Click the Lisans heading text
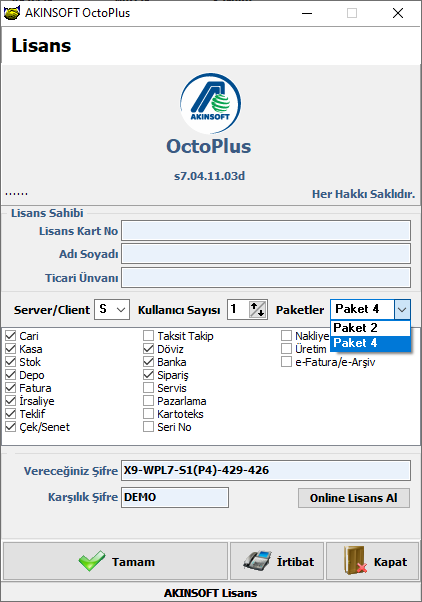This screenshot has width=422, height=602. click(41, 45)
